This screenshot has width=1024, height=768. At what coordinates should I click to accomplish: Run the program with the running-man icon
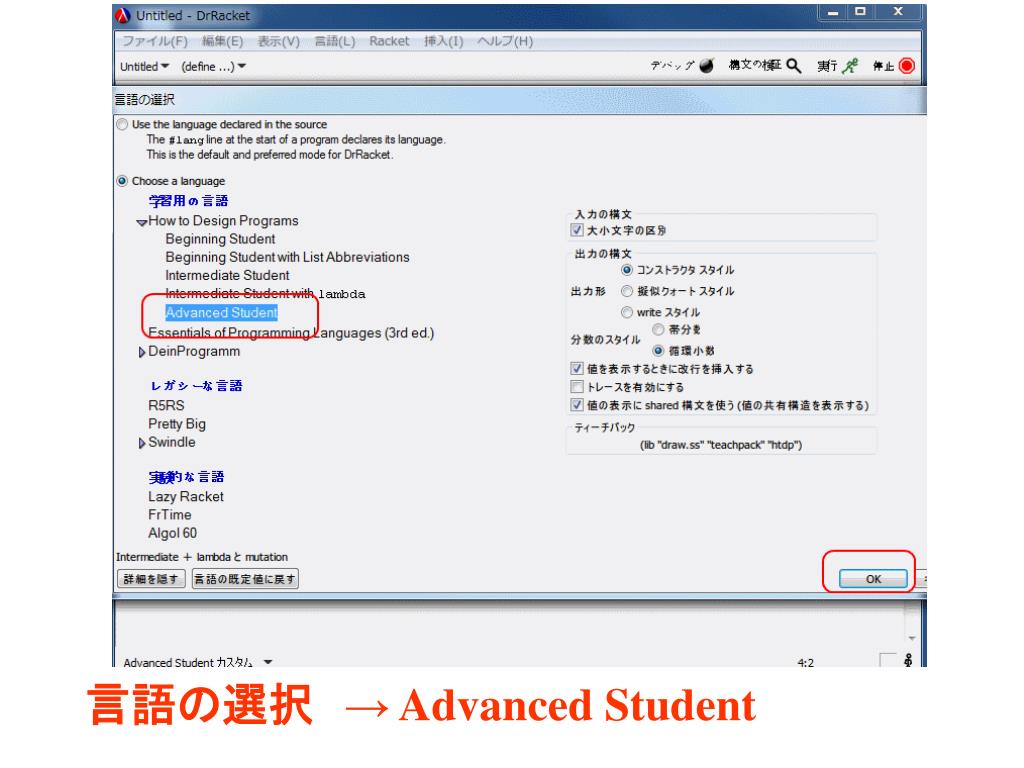pos(850,65)
